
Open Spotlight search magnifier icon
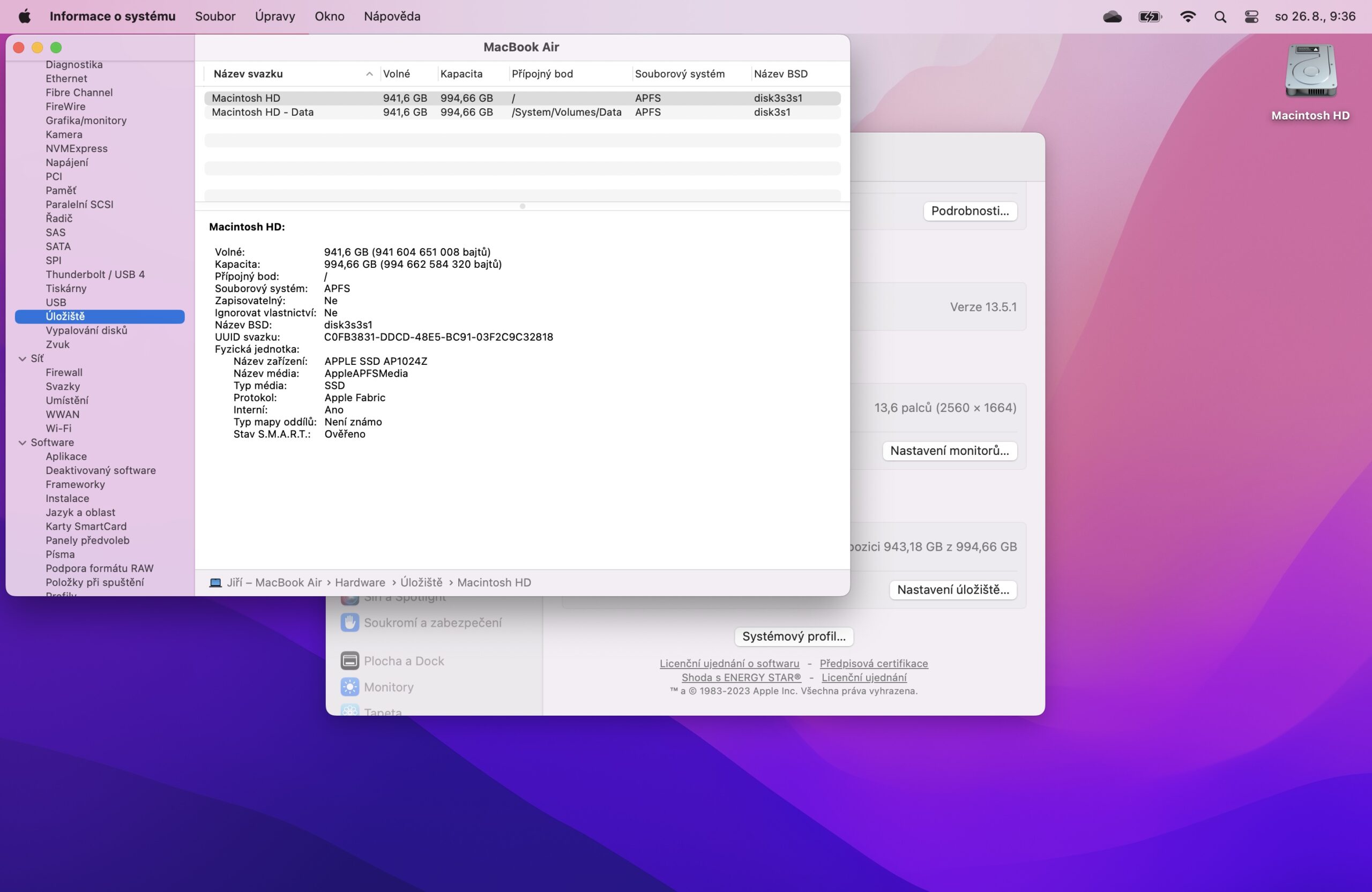(x=1220, y=16)
